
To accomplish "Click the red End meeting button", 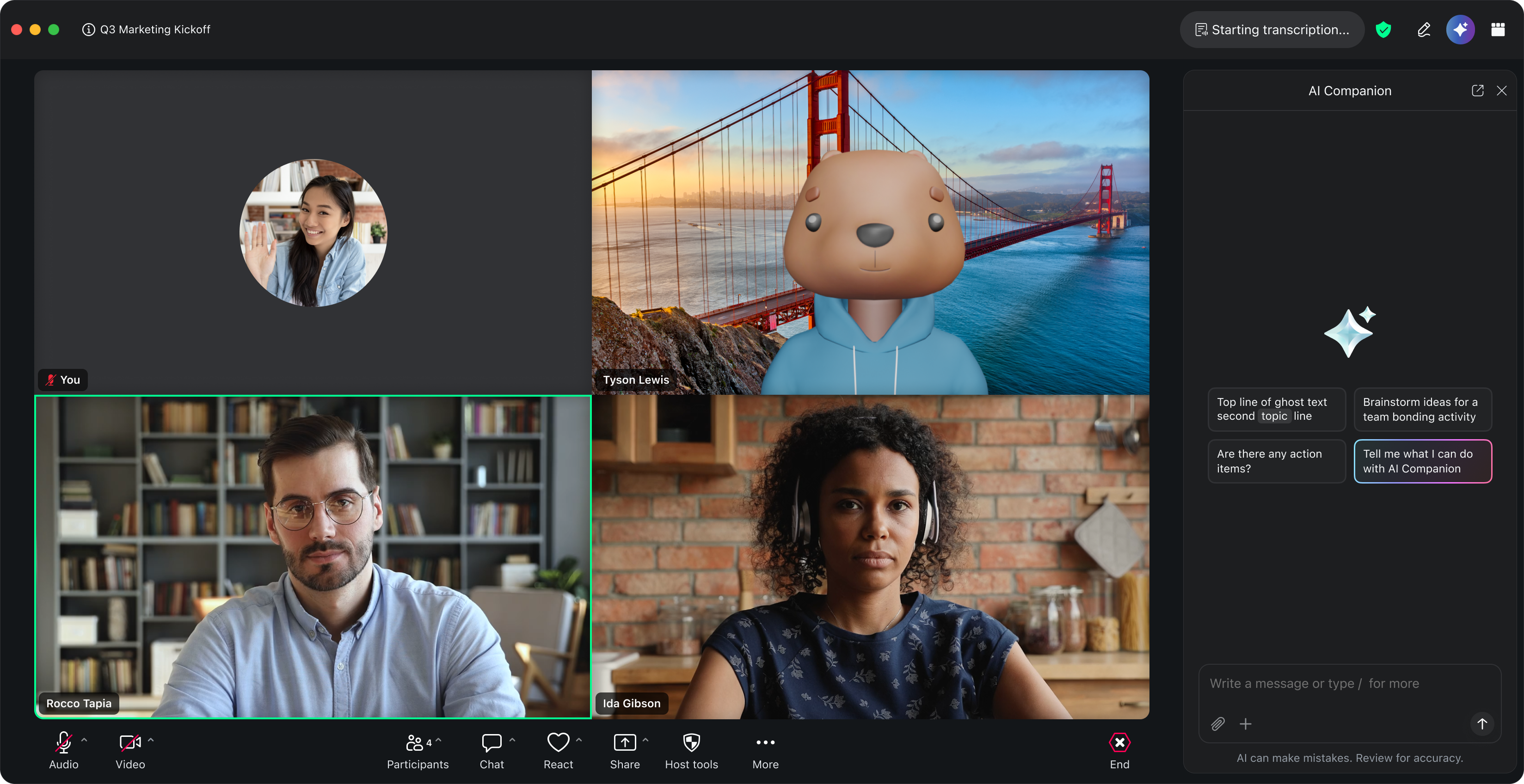I will pos(1119,743).
